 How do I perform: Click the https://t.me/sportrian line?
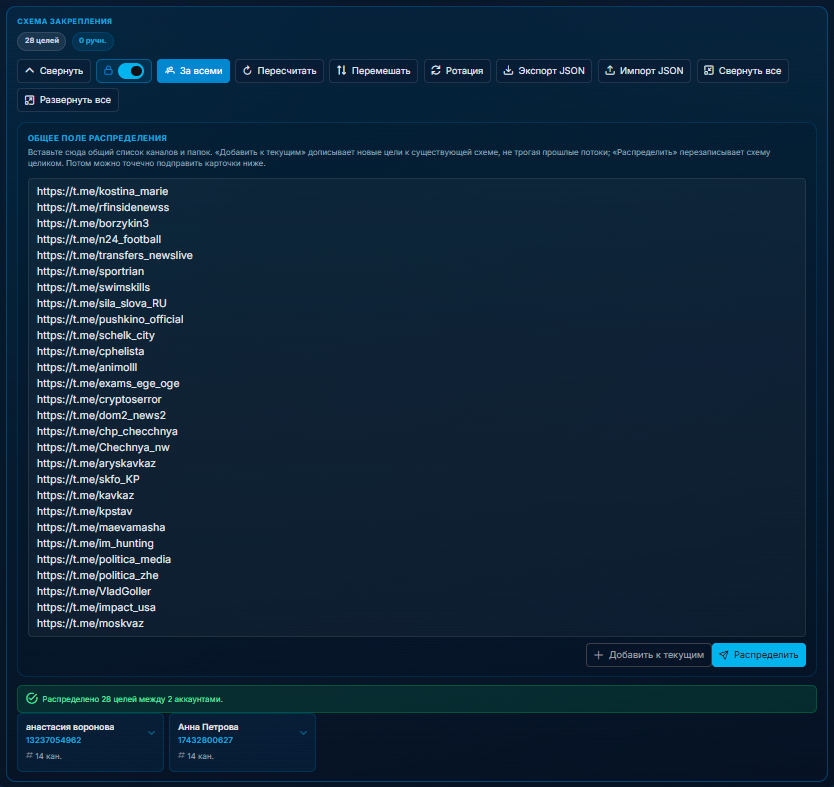(90, 271)
